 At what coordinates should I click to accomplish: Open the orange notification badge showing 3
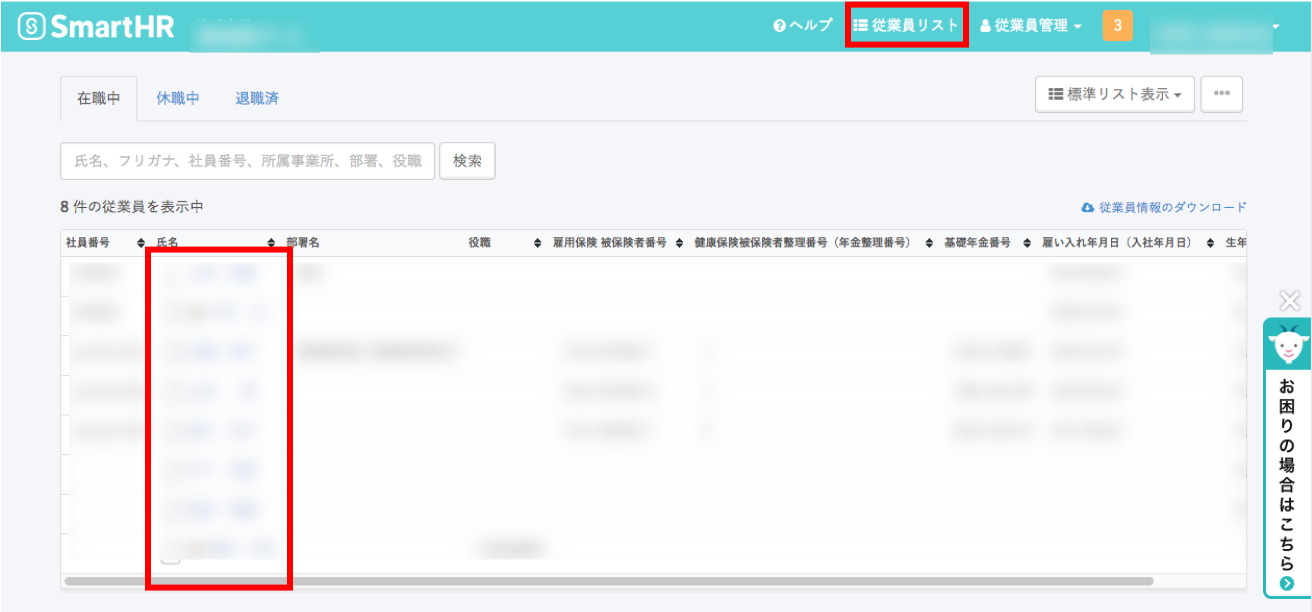(x=1117, y=26)
